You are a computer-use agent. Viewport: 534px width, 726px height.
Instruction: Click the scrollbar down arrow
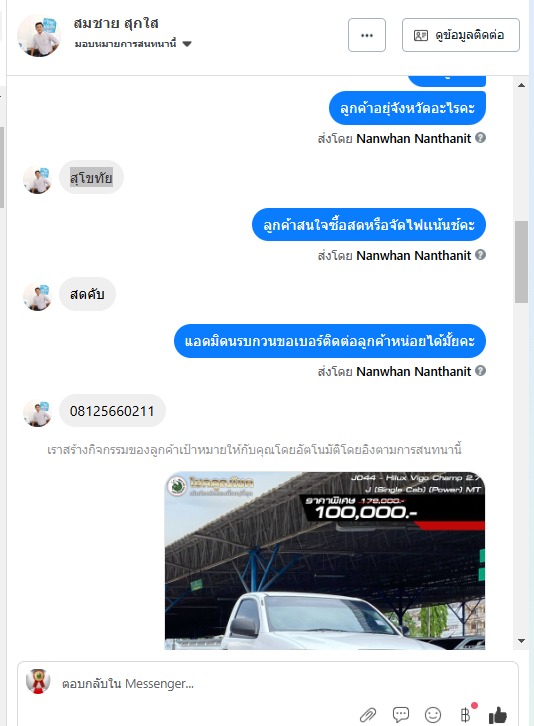coord(521,641)
